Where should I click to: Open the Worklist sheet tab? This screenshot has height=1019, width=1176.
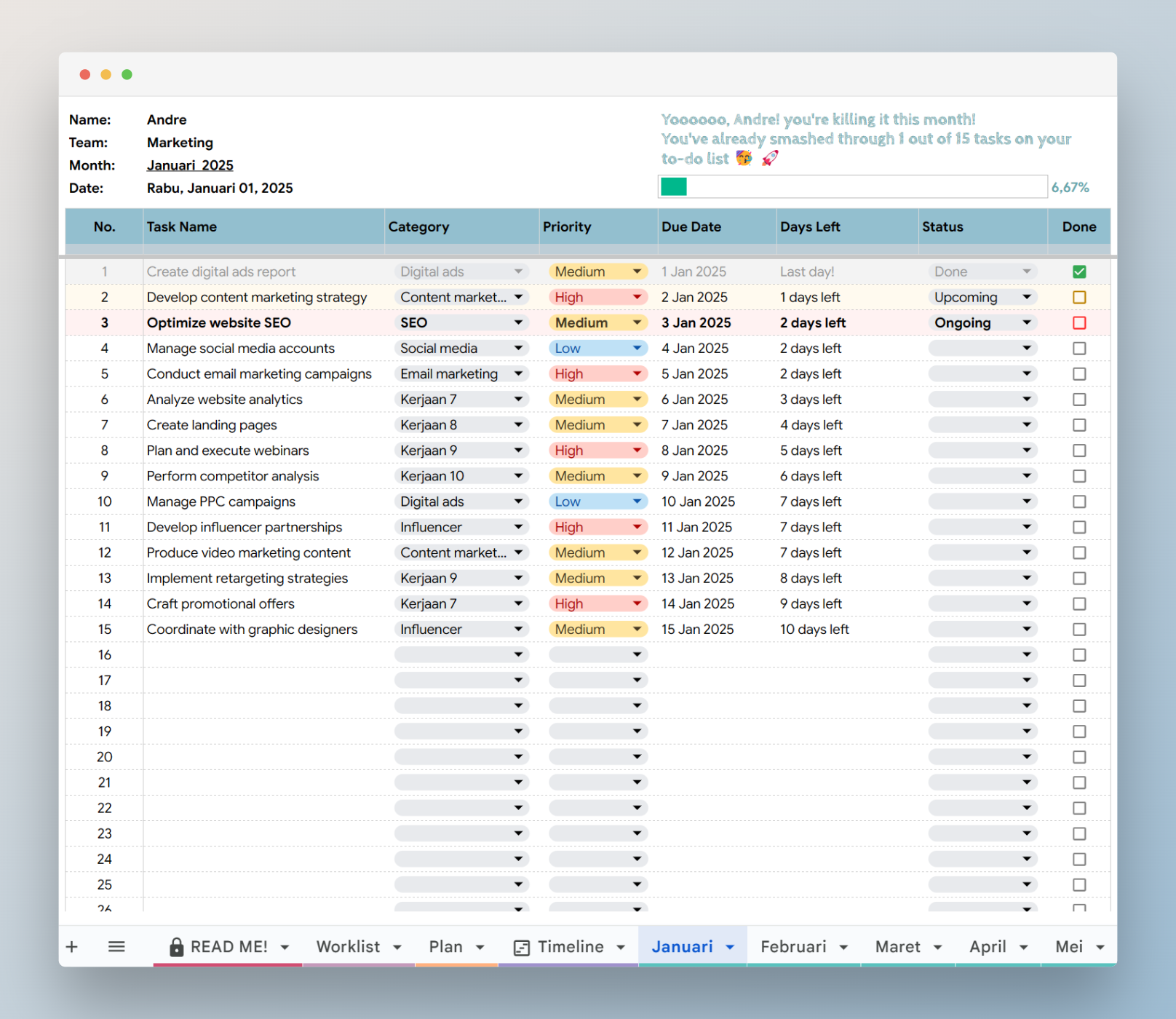click(348, 947)
